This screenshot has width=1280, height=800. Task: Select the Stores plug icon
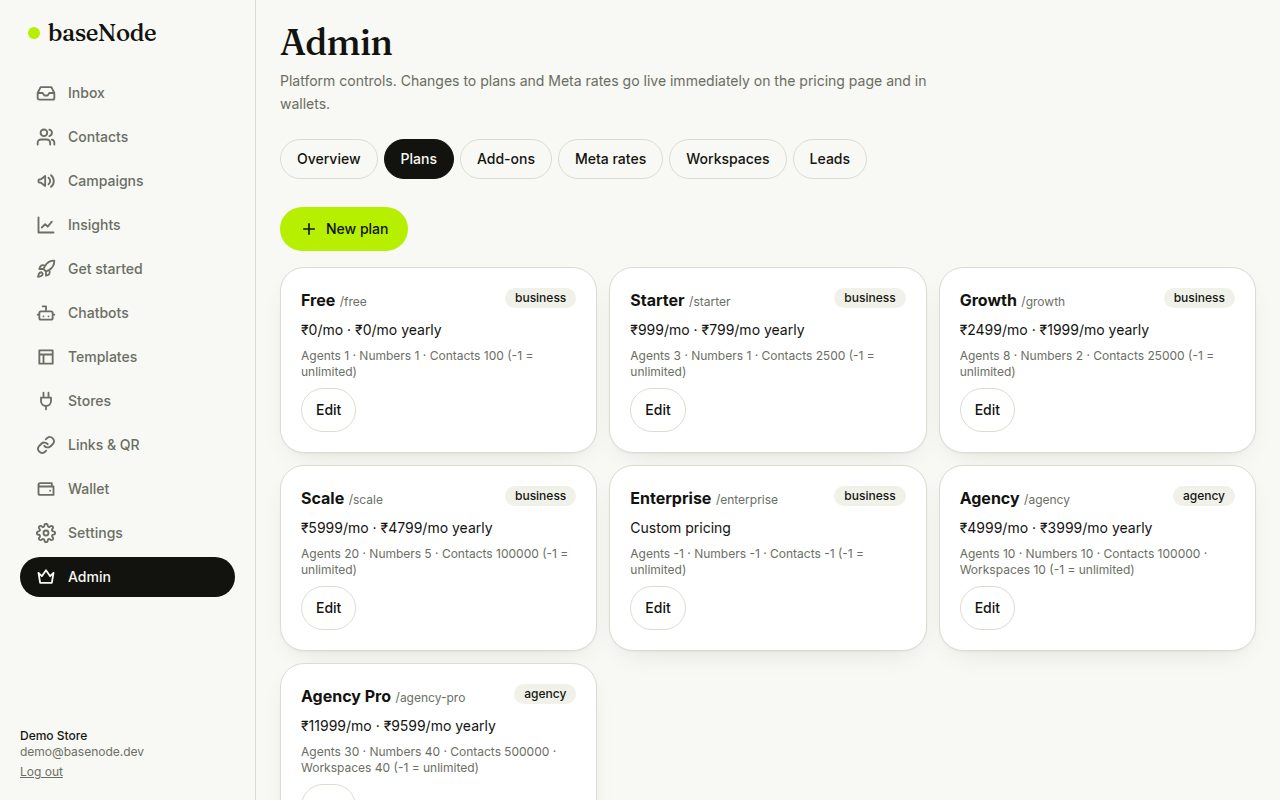click(46, 401)
